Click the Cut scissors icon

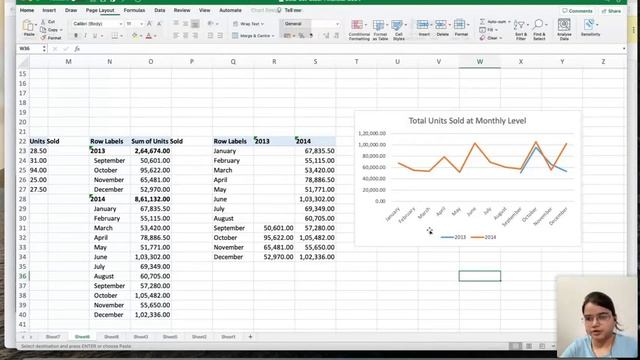click(x=43, y=22)
